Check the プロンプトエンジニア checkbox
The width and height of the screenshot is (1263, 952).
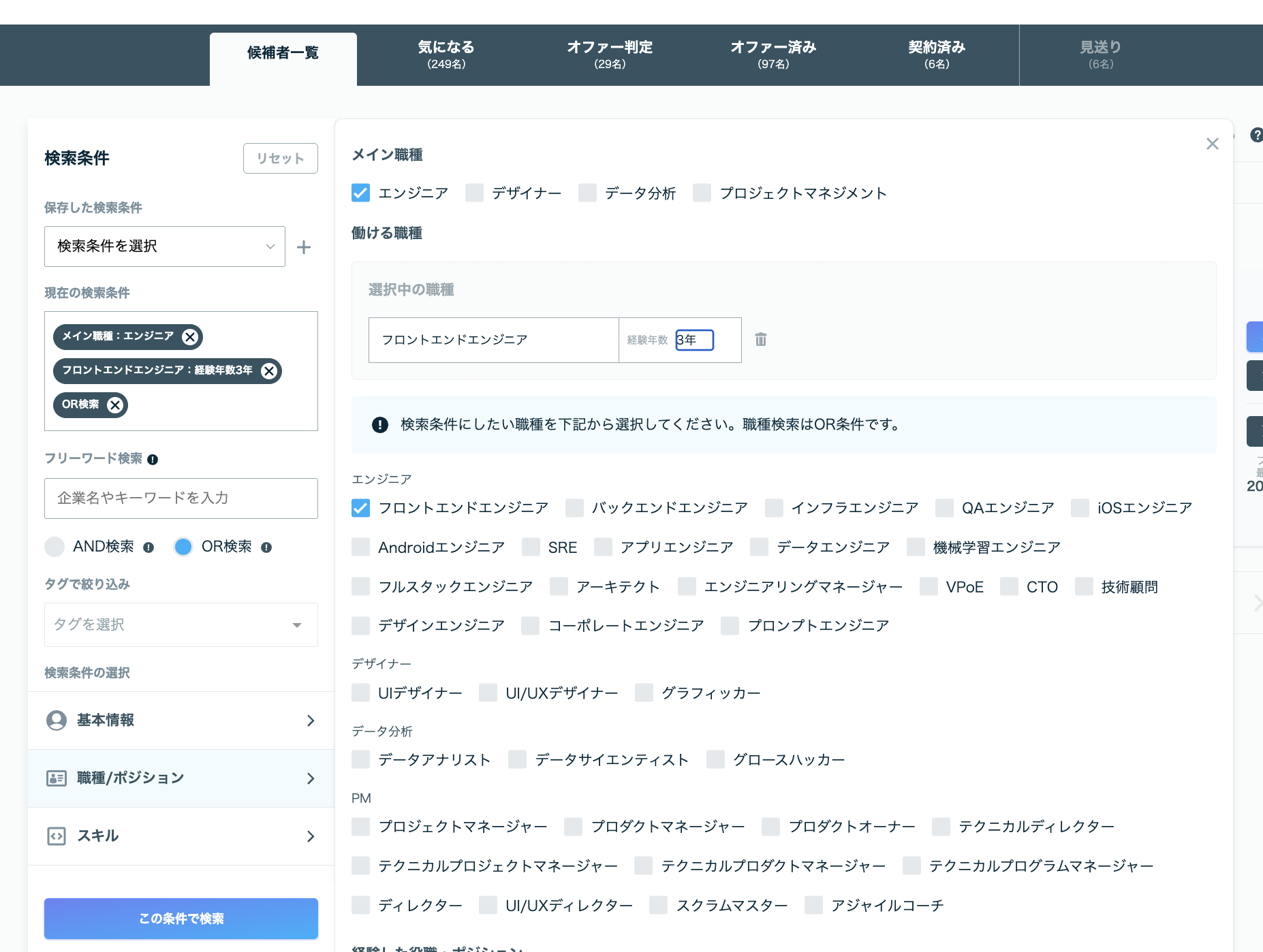click(x=730, y=625)
